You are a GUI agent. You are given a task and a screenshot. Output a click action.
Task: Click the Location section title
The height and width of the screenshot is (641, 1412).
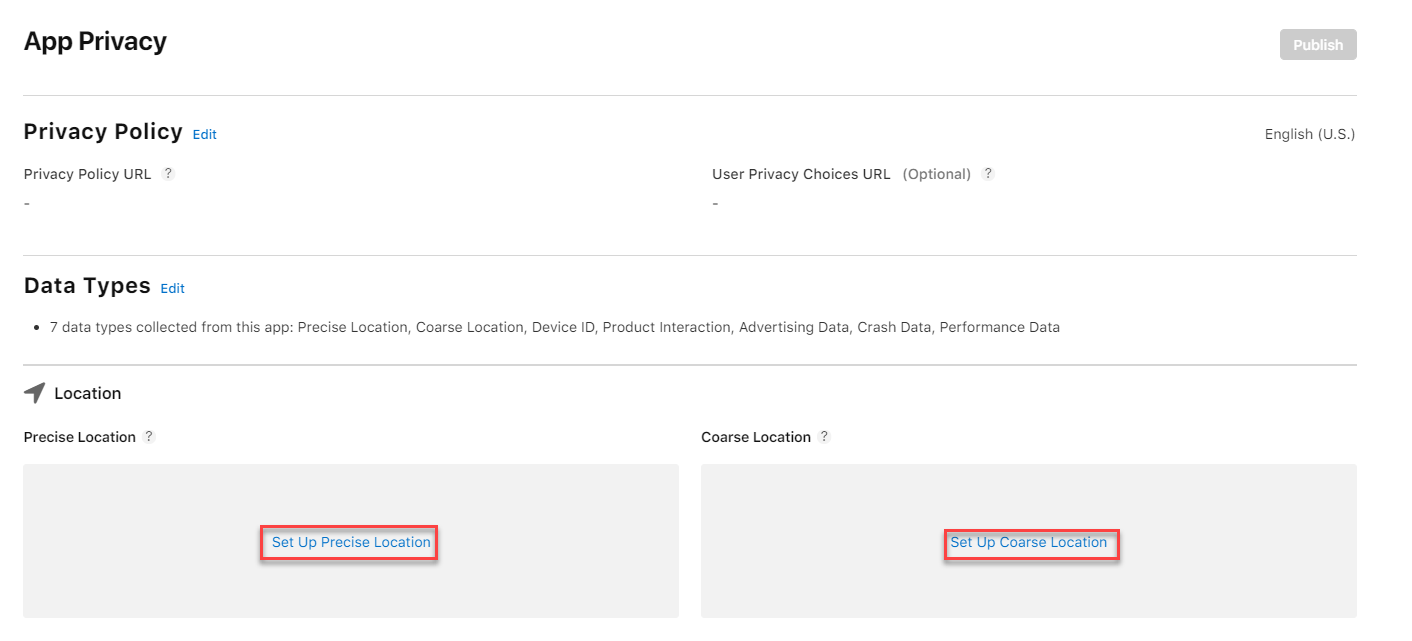click(88, 393)
